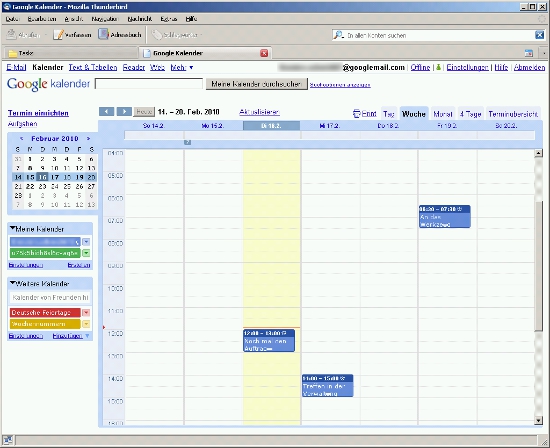
Task: Toggle the green calendar visibility
Action: 45,253
